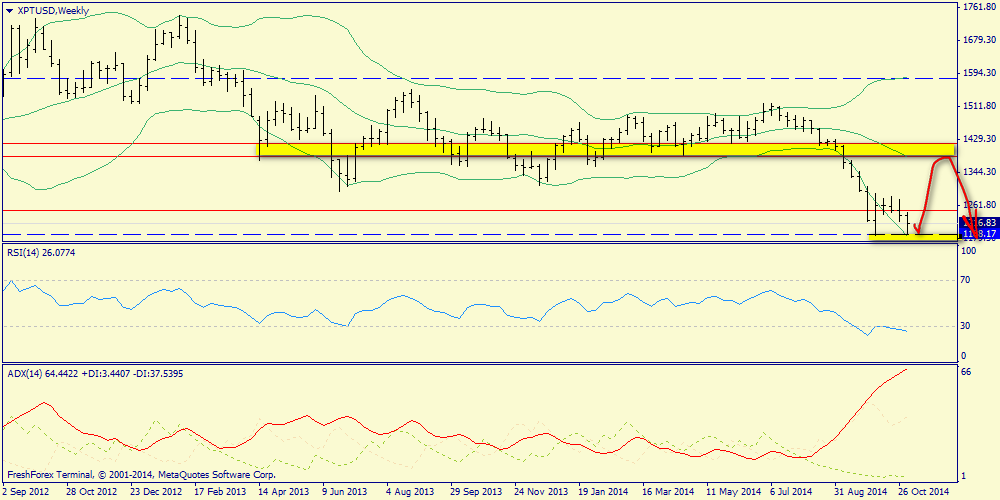Screen dimensions: 1000x500
Task: Click the 23 Dec 2012 date label
Action: point(156,492)
